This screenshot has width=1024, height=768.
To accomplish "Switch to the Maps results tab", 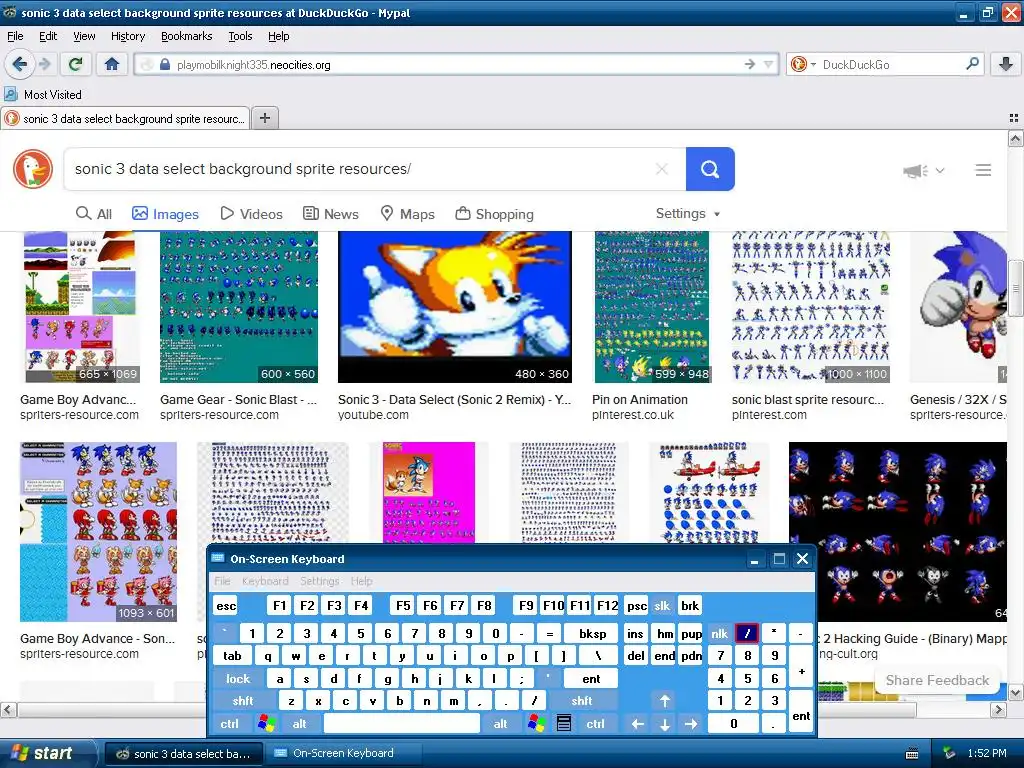I will click(408, 214).
